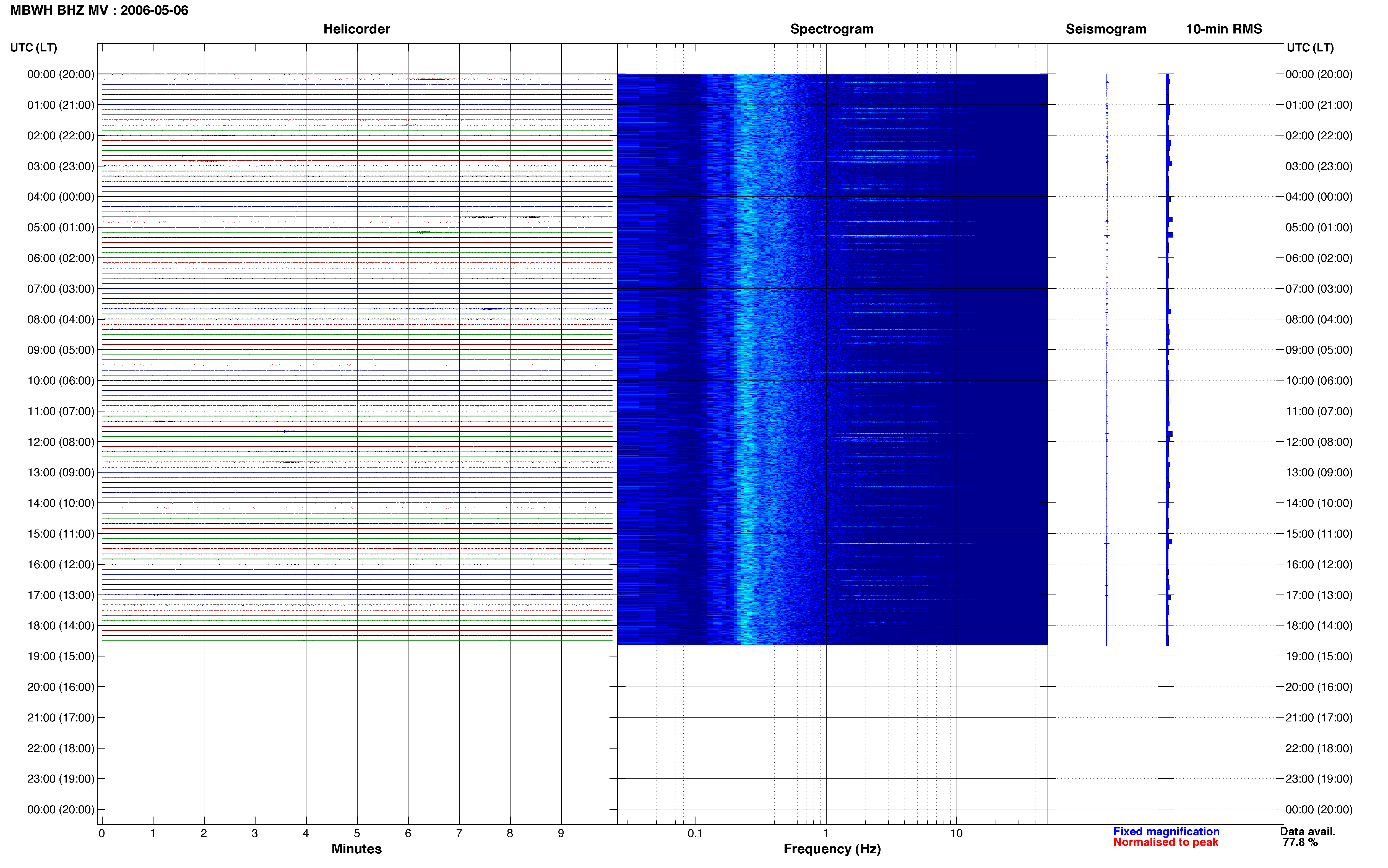Click the 7 tick on Minutes axis

pyautogui.click(x=459, y=833)
